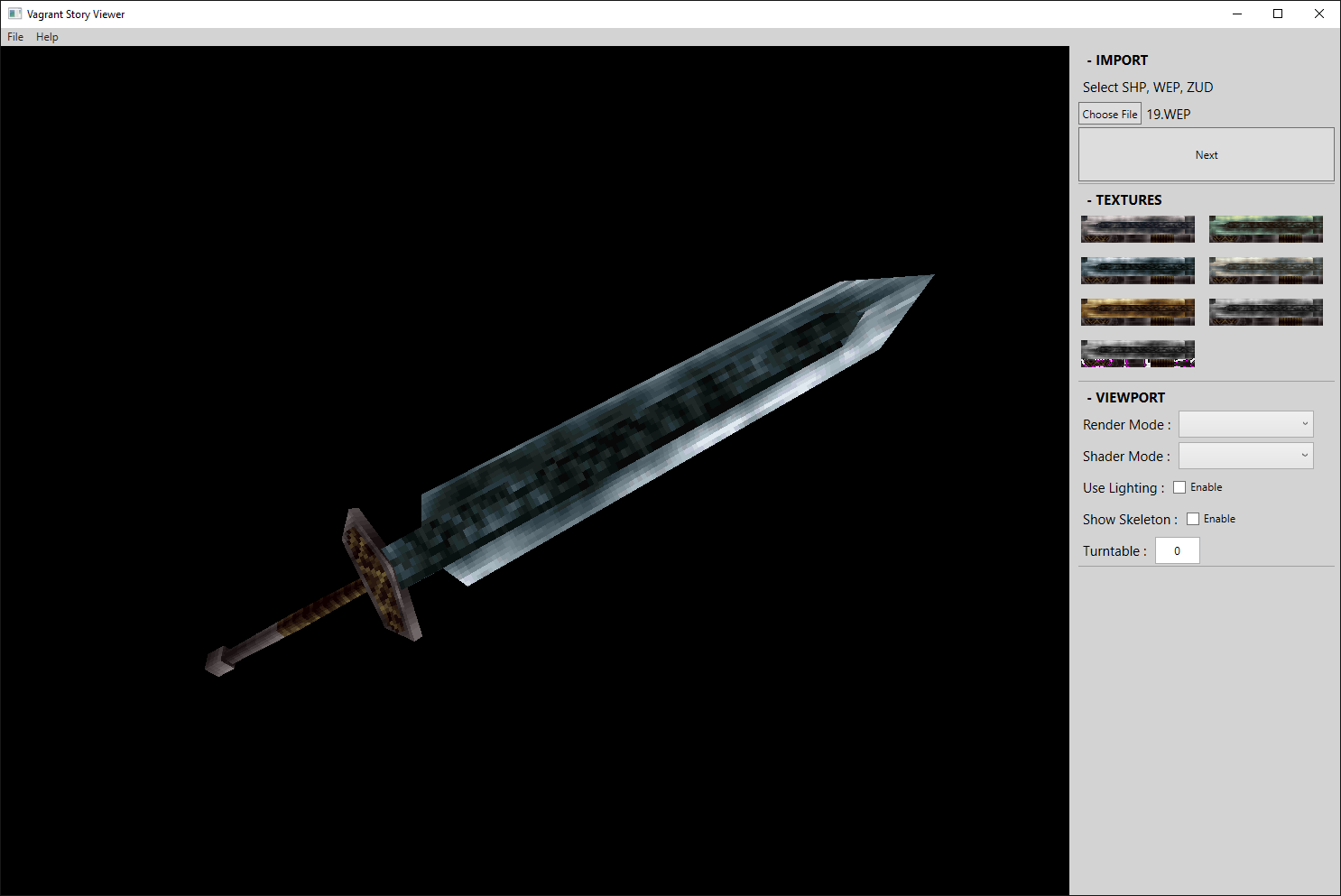The image size is (1341, 896).
Task: Click the 19.WEP file name
Action: (1169, 115)
